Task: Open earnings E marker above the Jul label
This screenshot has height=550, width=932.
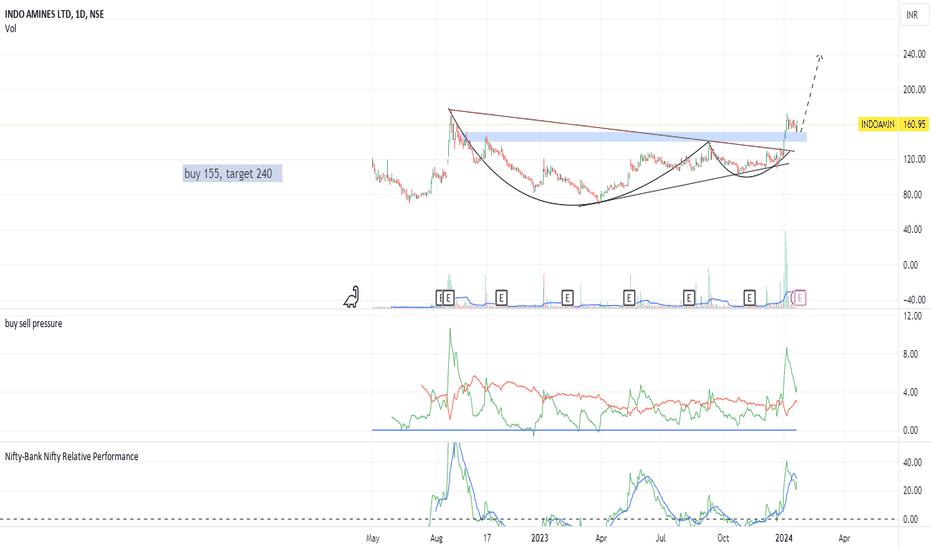Action: [689, 298]
